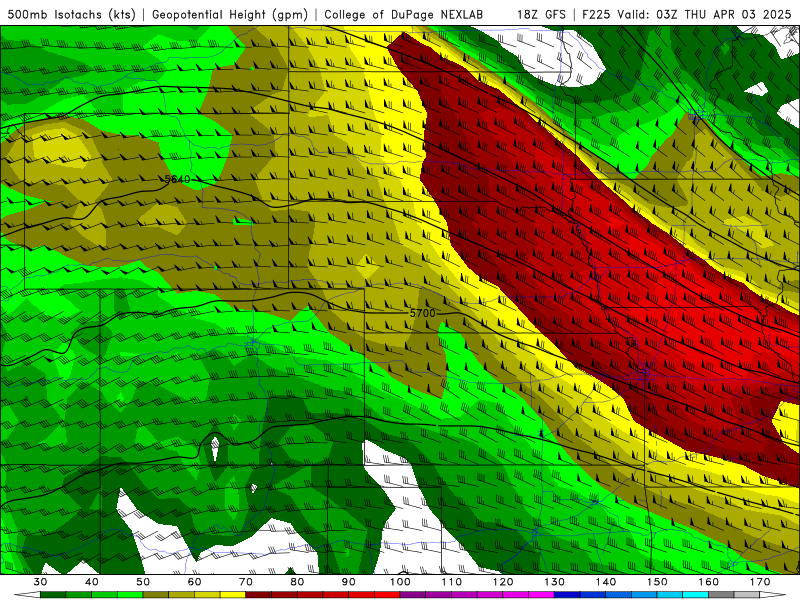Click the 5640 height contour label
800x600 pixels.
point(178,179)
